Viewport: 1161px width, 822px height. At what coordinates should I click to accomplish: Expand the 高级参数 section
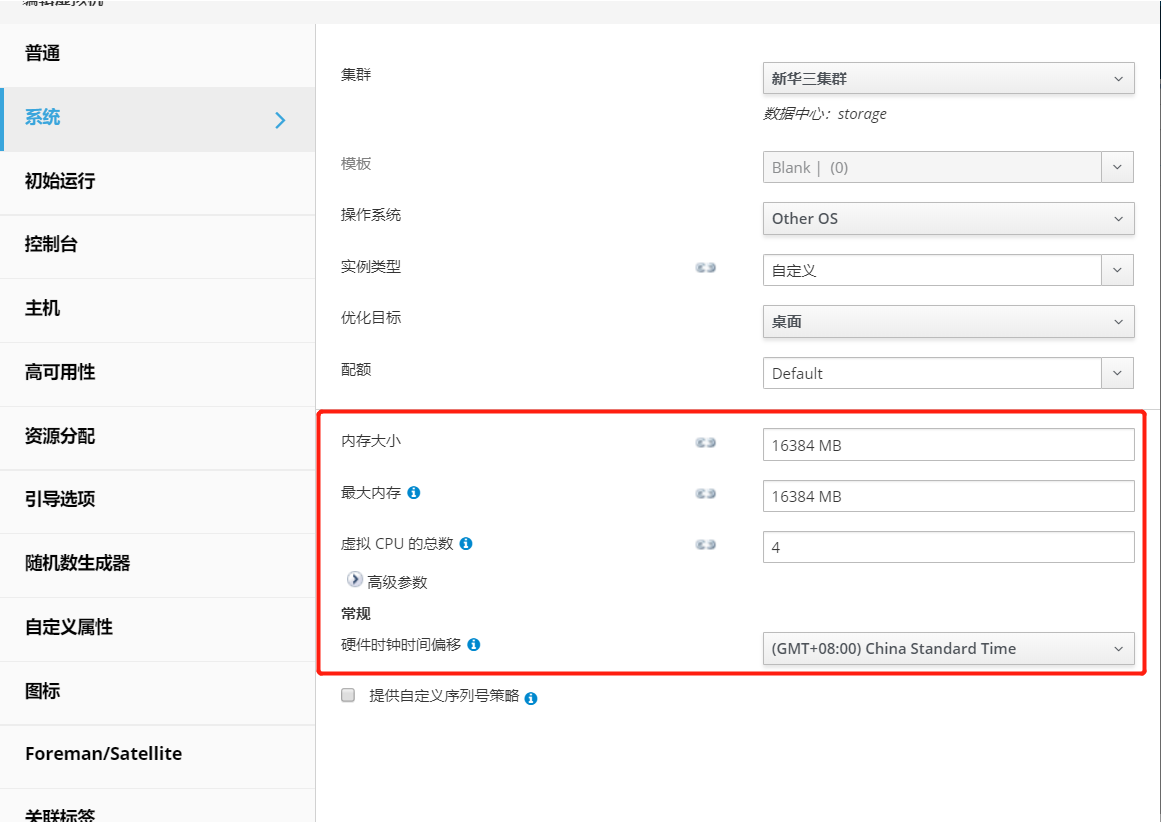tap(355, 580)
